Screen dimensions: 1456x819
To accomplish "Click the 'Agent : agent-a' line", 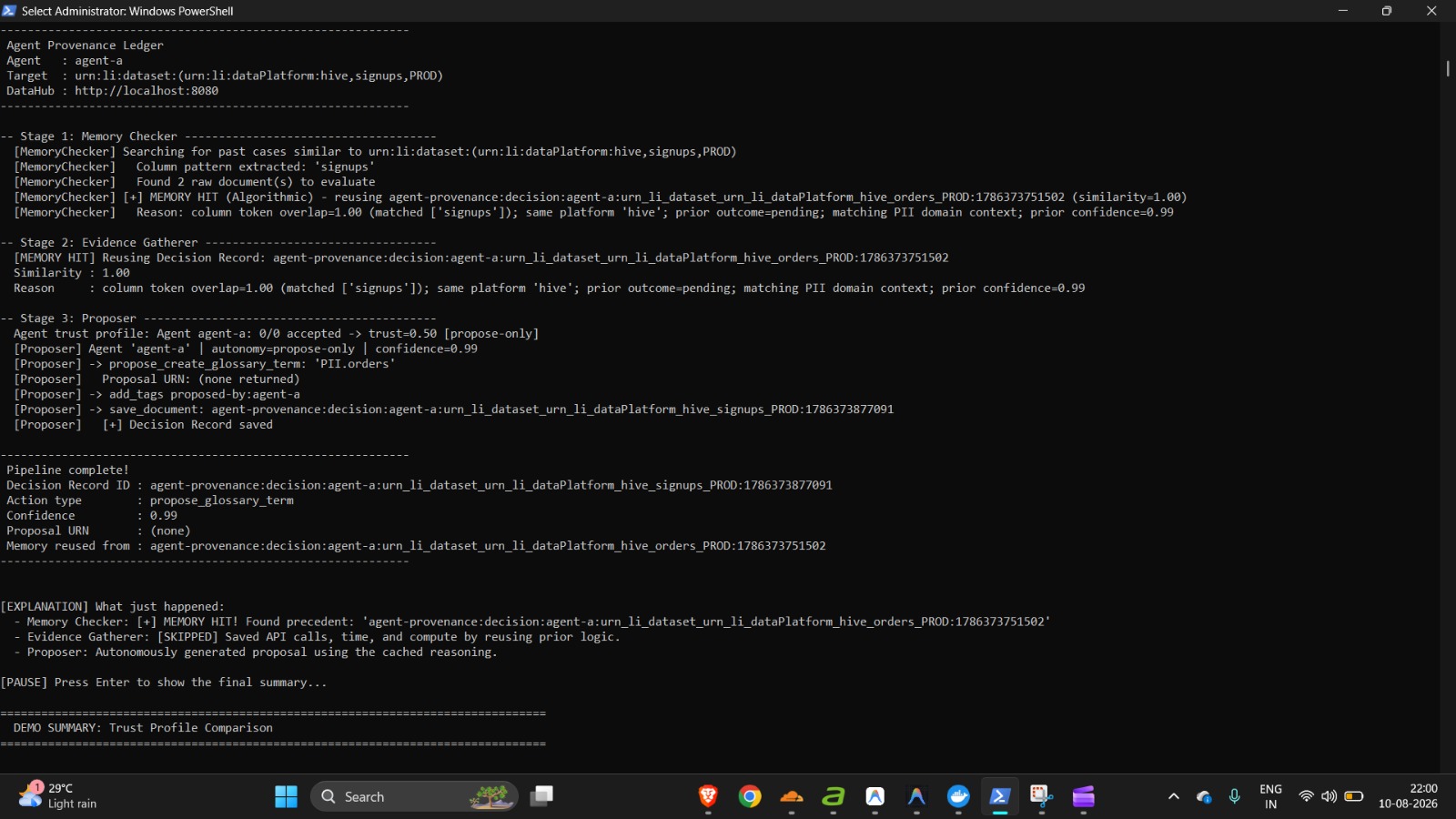I will click(65, 61).
